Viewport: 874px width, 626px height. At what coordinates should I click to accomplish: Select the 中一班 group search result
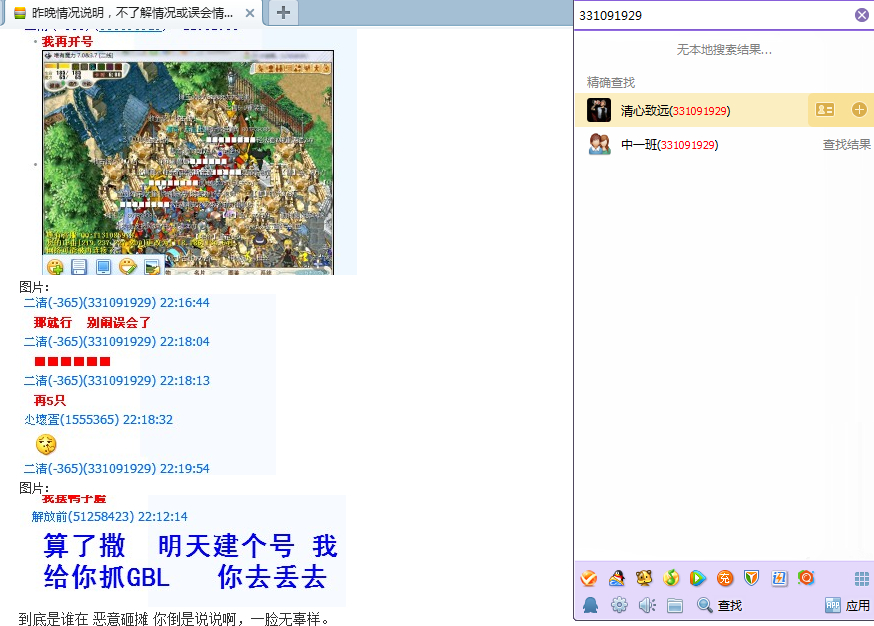click(669, 145)
